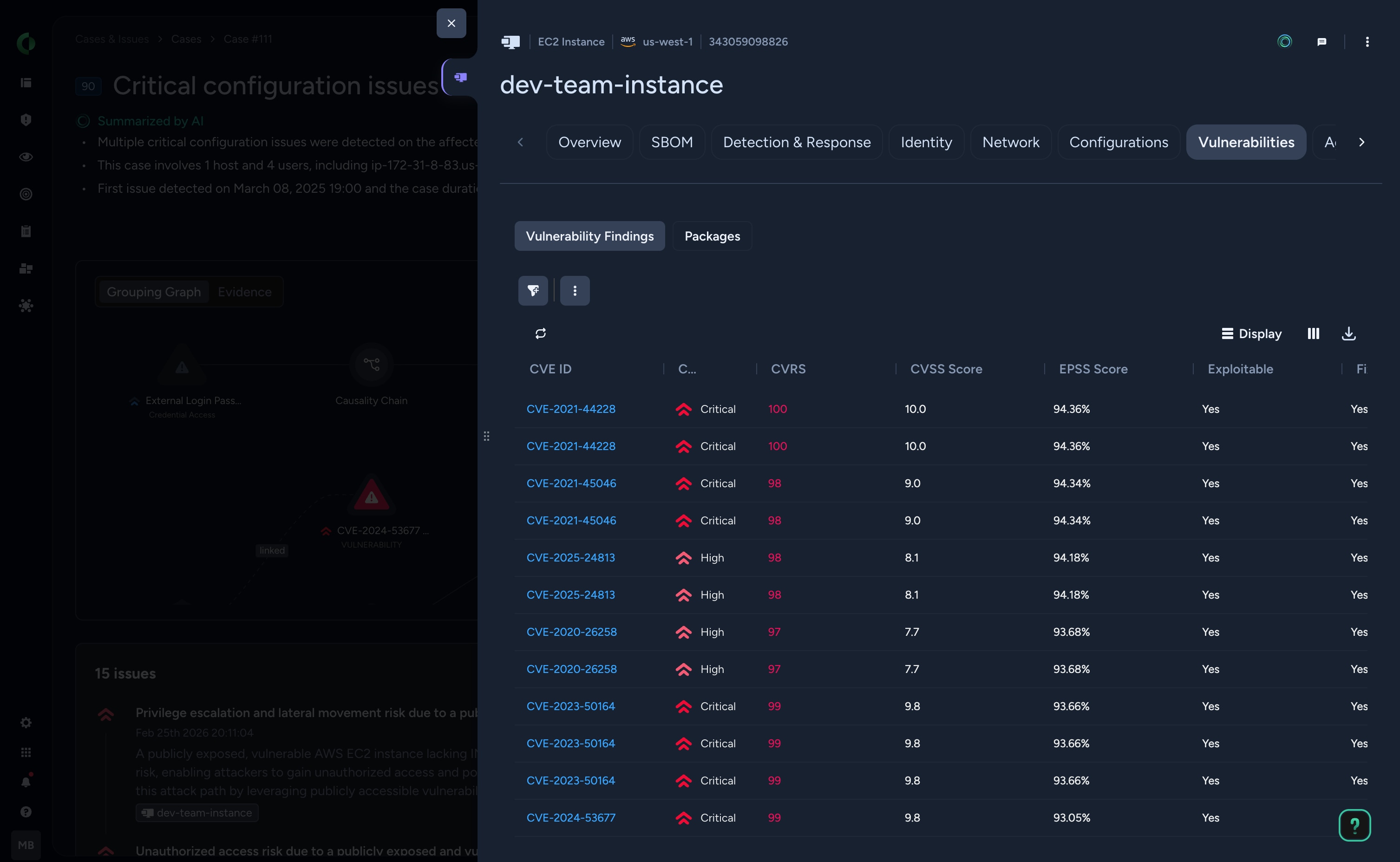The image size is (1400, 862).
Task: Click the filter icon above the findings table
Action: (532, 291)
